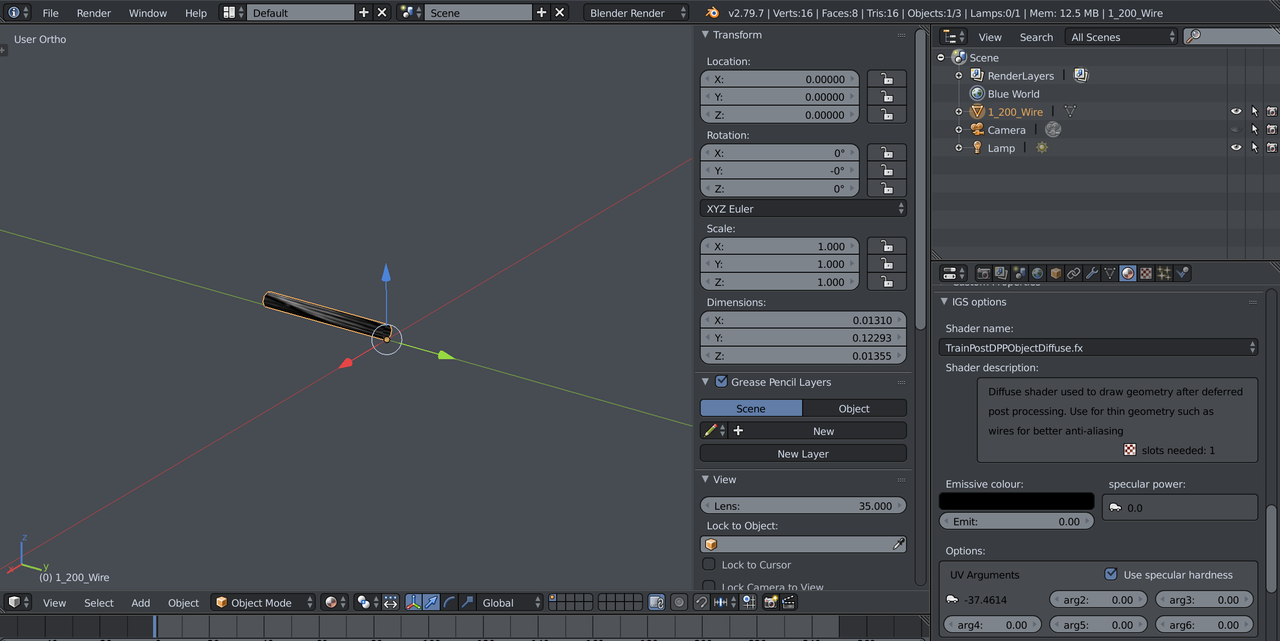The image size is (1280, 641).
Task: Collapse the IGS options panel
Action: [x=943, y=302]
